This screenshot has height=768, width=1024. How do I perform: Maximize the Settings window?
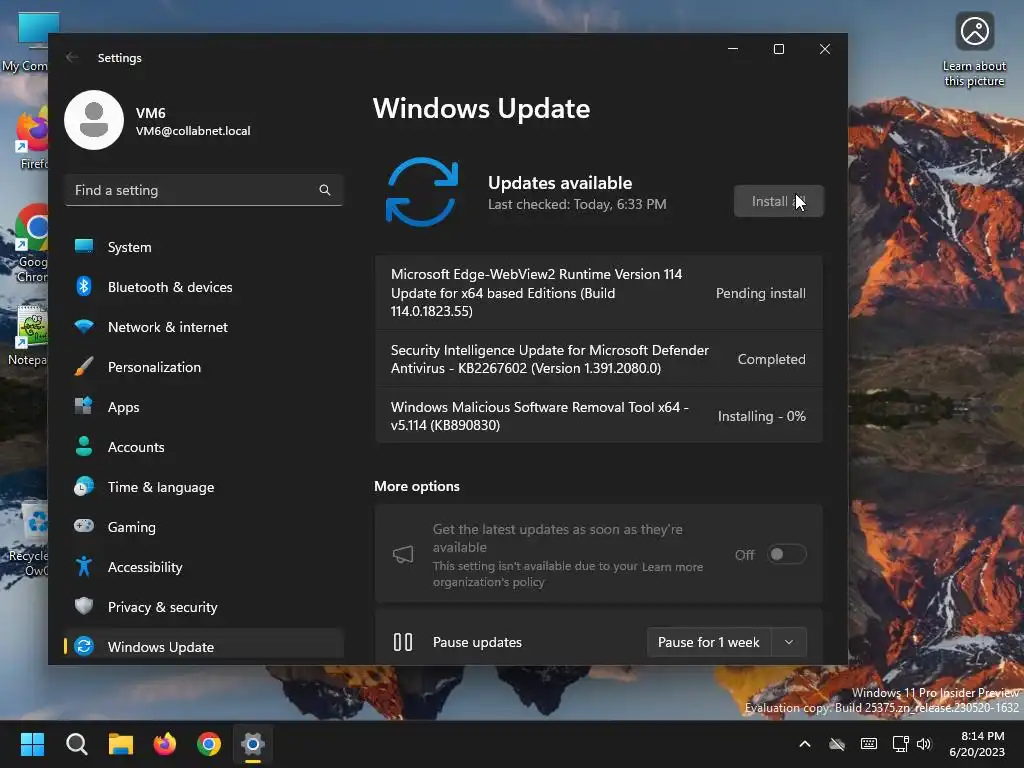778,49
